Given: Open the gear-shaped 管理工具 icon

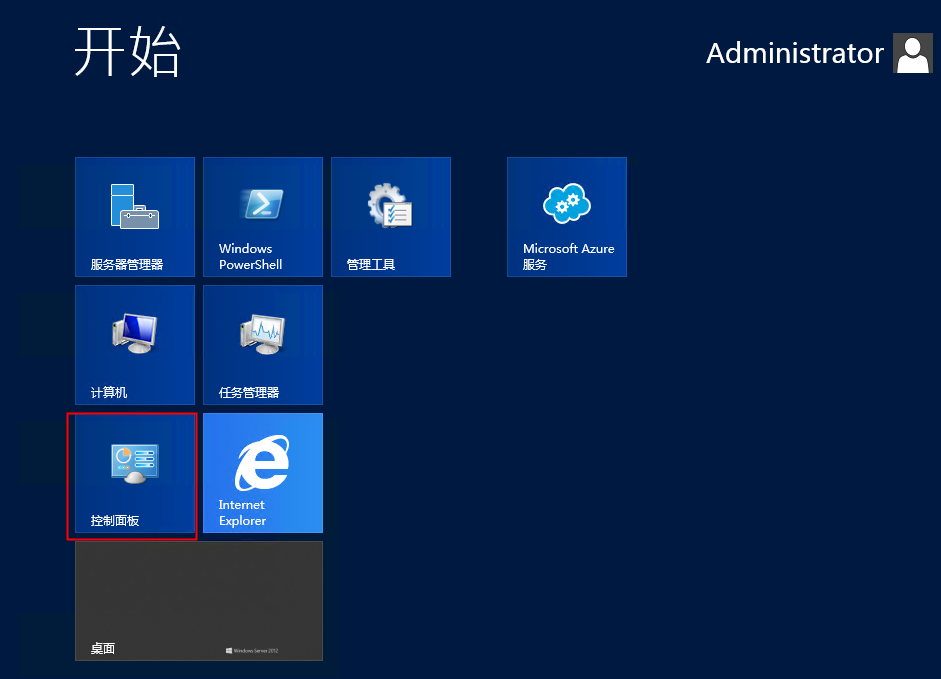Looking at the screenshot, I should [x=390, y=204].
